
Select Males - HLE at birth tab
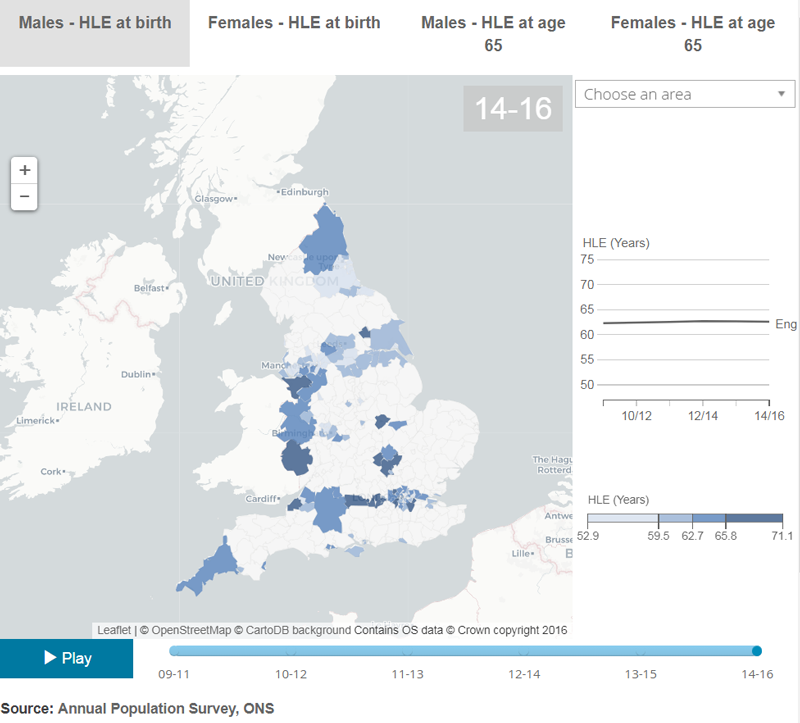(95, 23)
